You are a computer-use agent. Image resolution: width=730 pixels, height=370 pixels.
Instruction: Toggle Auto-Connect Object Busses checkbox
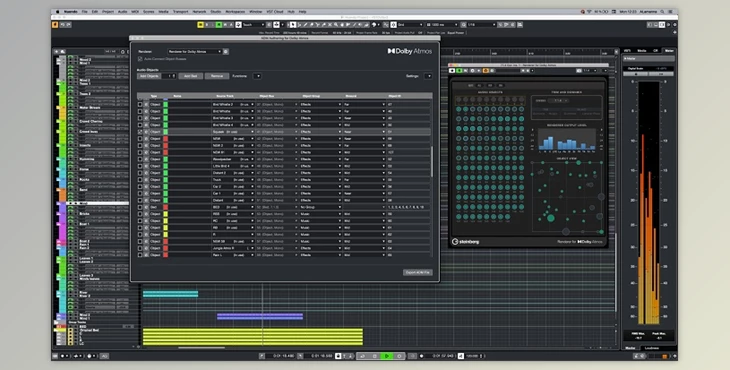click(x=140, y=59)
